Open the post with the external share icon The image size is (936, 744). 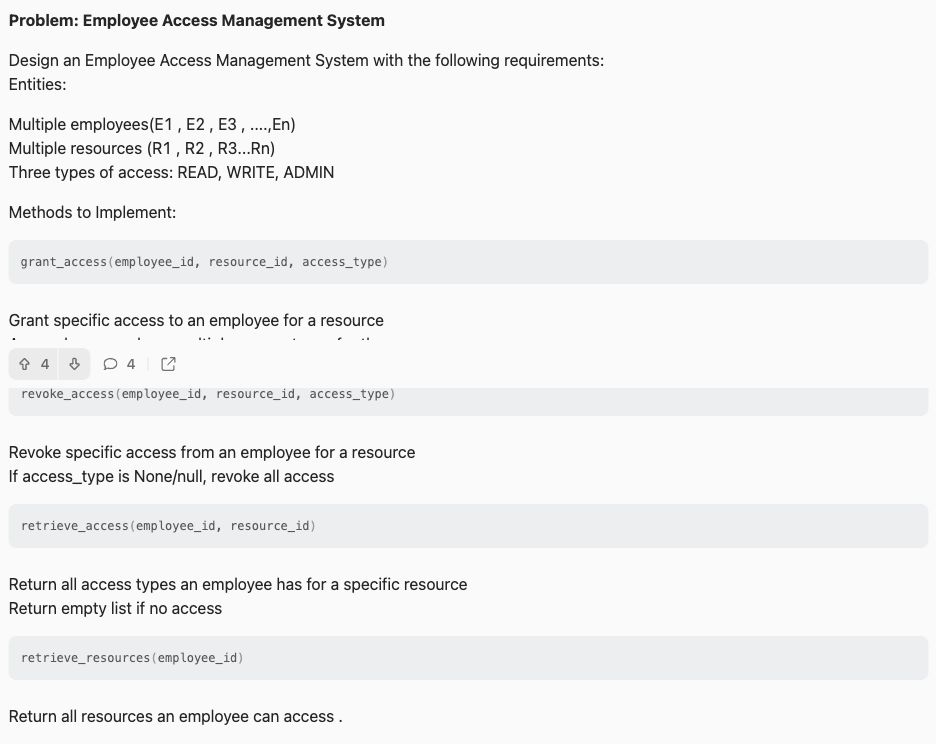coord(168,364)
